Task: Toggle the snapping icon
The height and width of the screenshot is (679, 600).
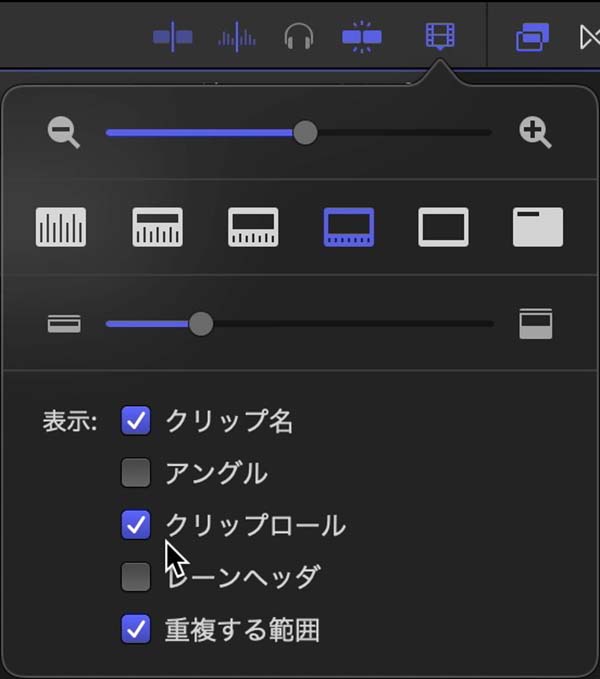Action: 362,37
